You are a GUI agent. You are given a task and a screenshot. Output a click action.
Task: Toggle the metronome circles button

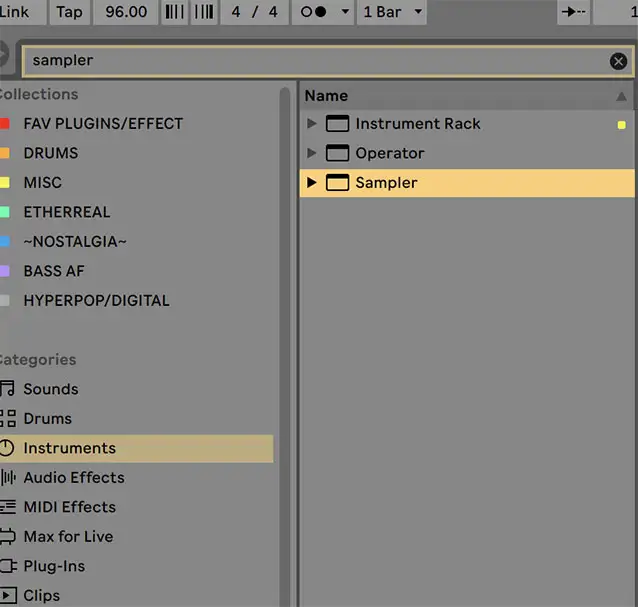[x=313, y=12]
